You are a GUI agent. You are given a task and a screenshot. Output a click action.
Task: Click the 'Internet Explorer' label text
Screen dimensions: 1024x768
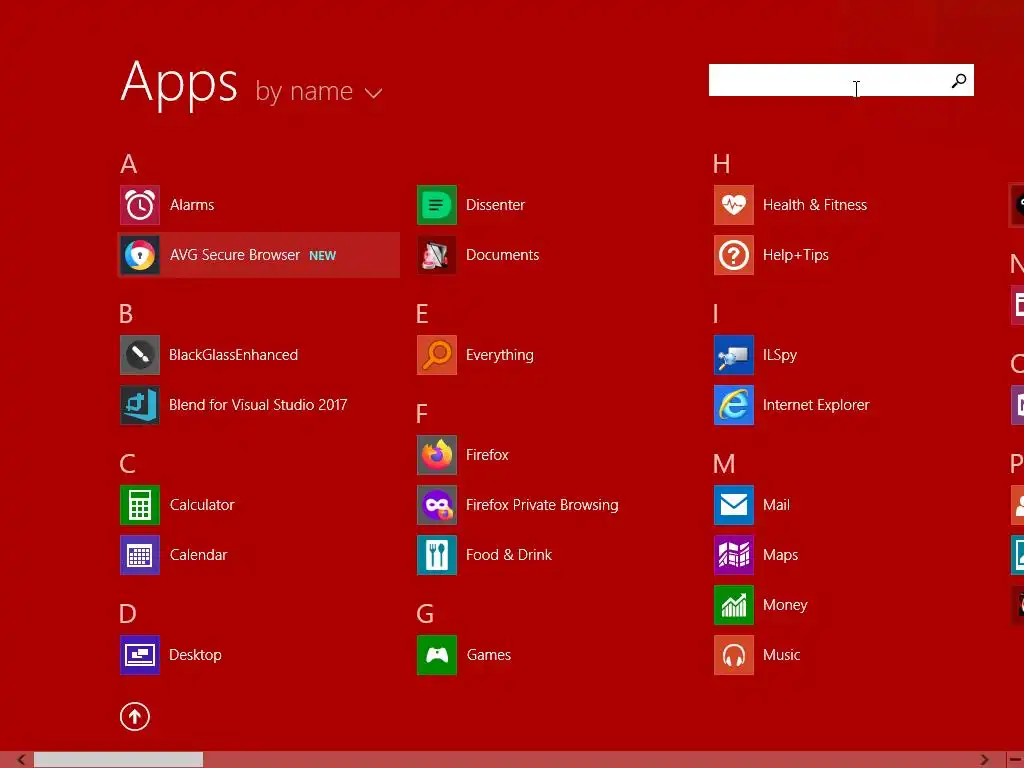pyautogui.click(x=816, y=405)
